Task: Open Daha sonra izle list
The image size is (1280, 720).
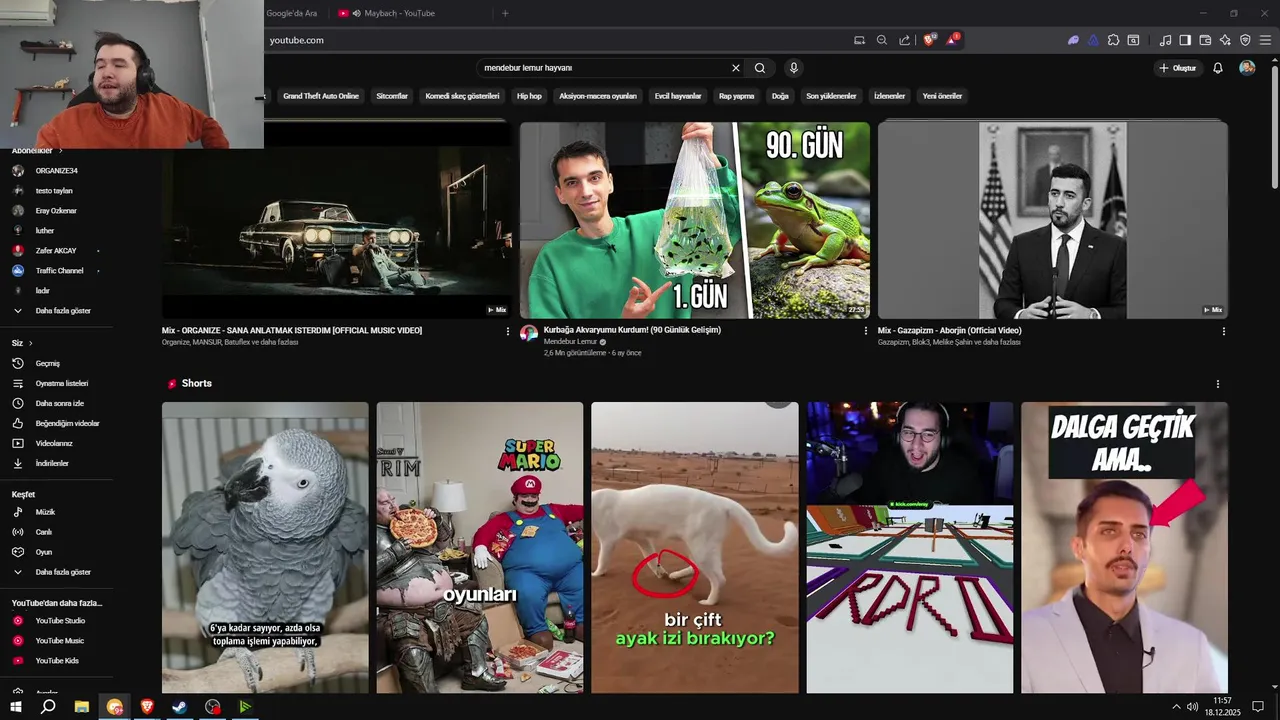Action: click(60, 404)
